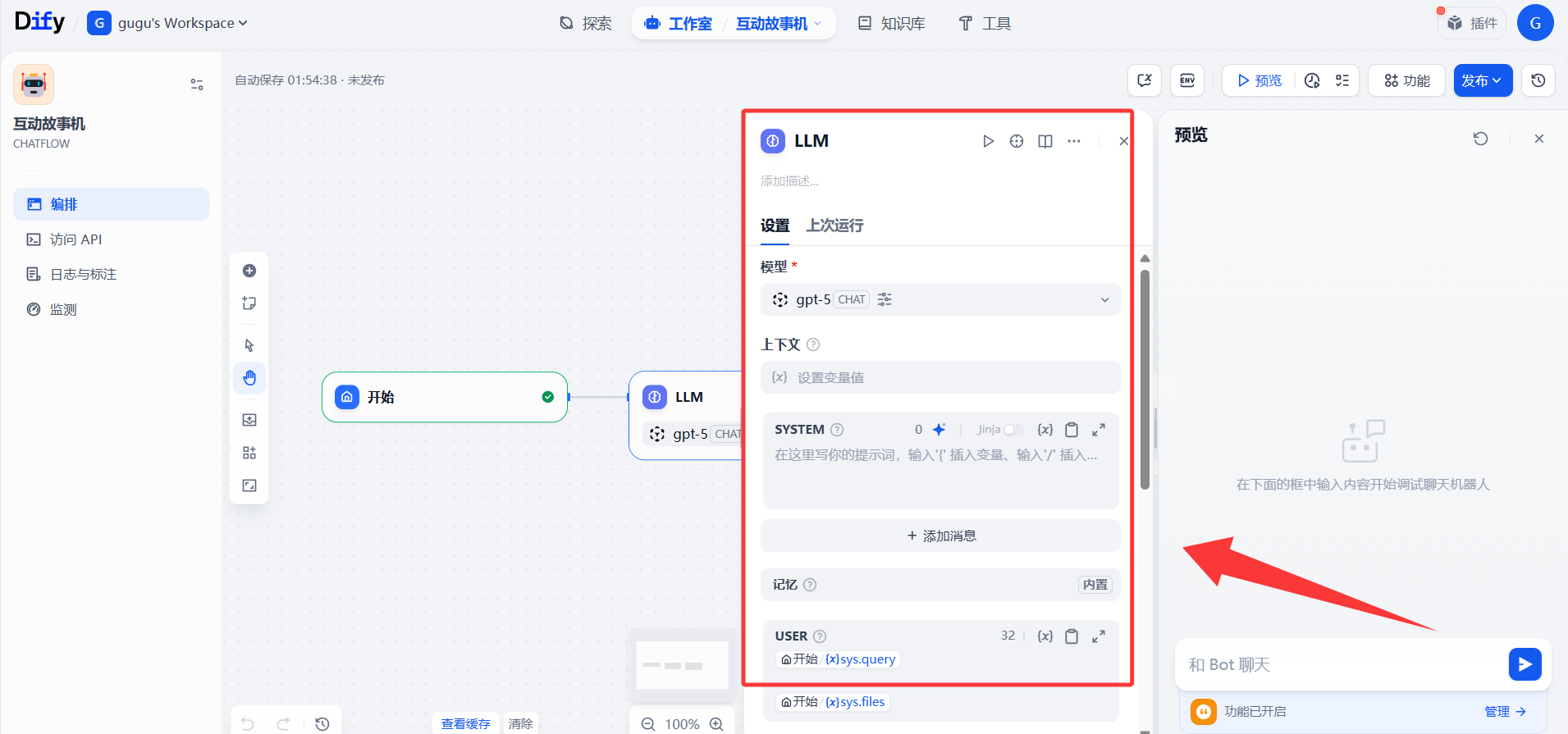Expand the 发布 publish dropdown
Image resolution: width=1568 pixels, height=734 pixels.
(1483, 80)
